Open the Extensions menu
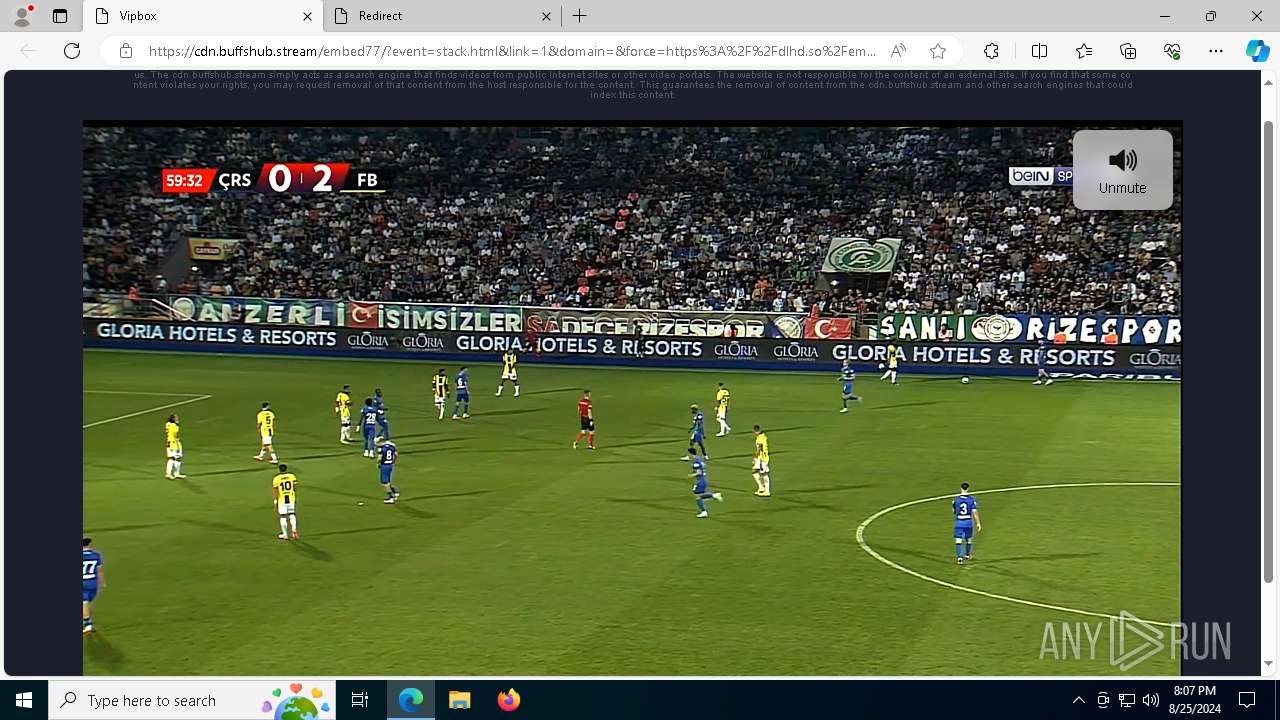This screenshot has width=1280, height=720. (x=991, y=51)
